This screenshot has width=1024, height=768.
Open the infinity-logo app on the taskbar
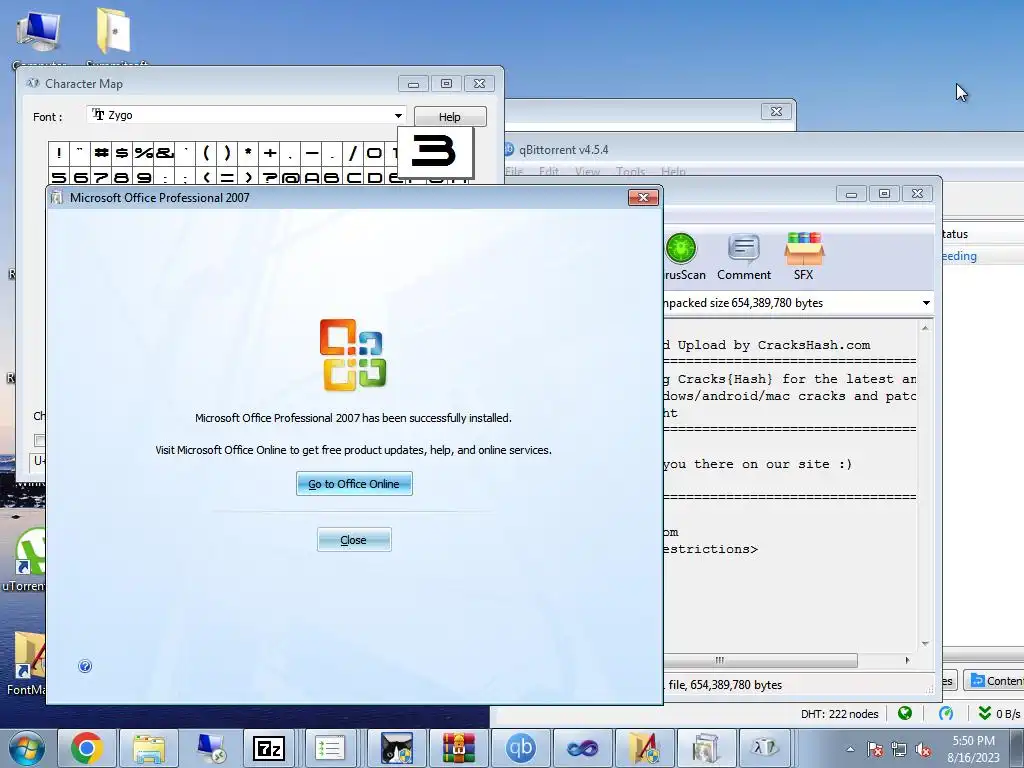coord(583,748)
